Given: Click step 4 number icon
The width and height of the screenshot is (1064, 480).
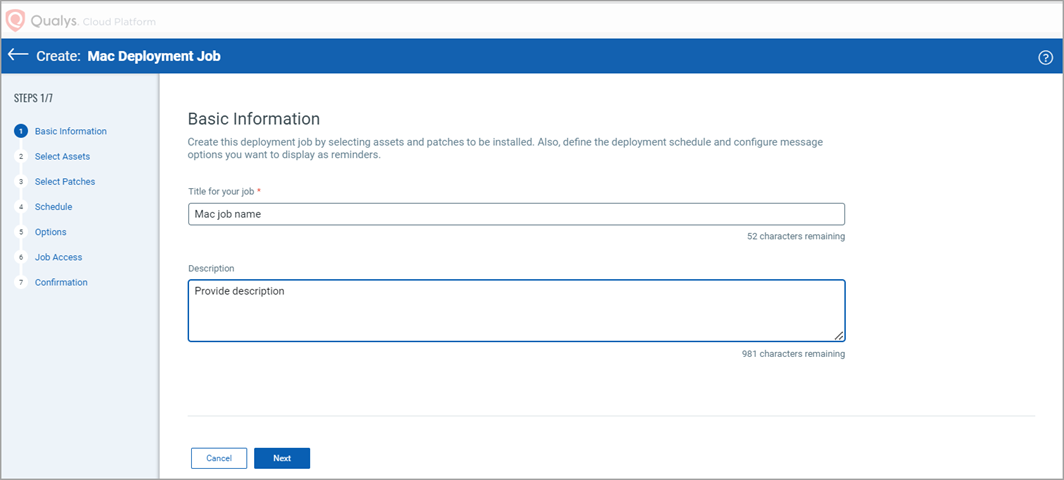Looking at the screenshot, I should pos(20,207).
